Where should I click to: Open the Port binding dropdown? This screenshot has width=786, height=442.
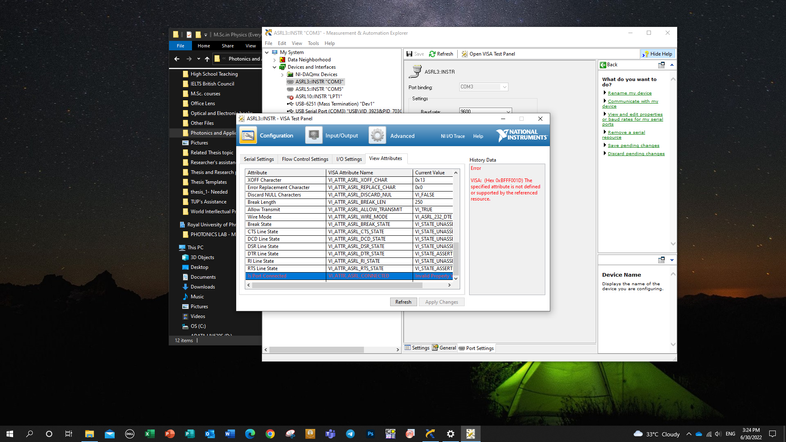click(x=504, y=87)
